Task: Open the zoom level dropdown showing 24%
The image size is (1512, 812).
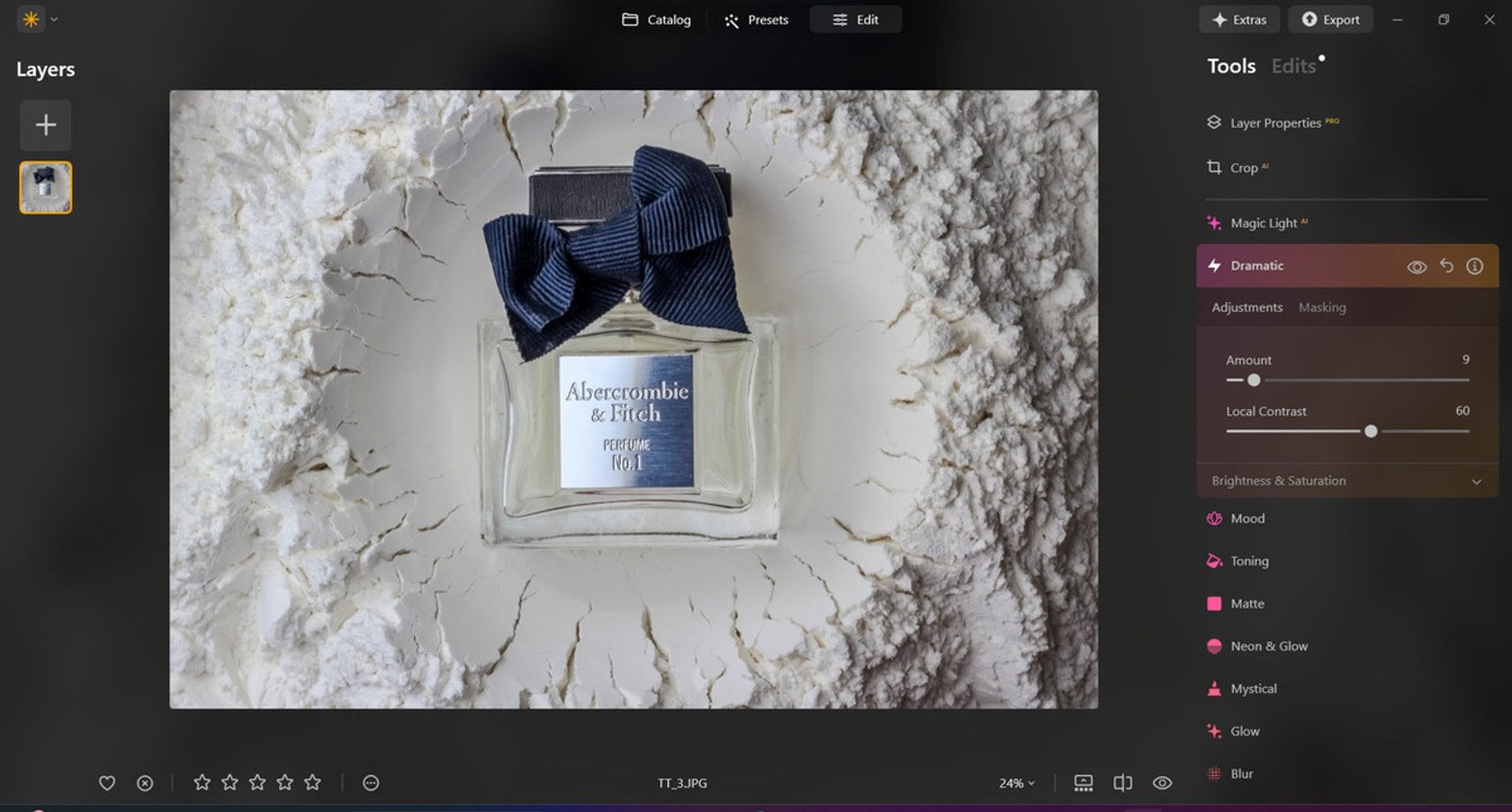Action: coord(1016,782)
